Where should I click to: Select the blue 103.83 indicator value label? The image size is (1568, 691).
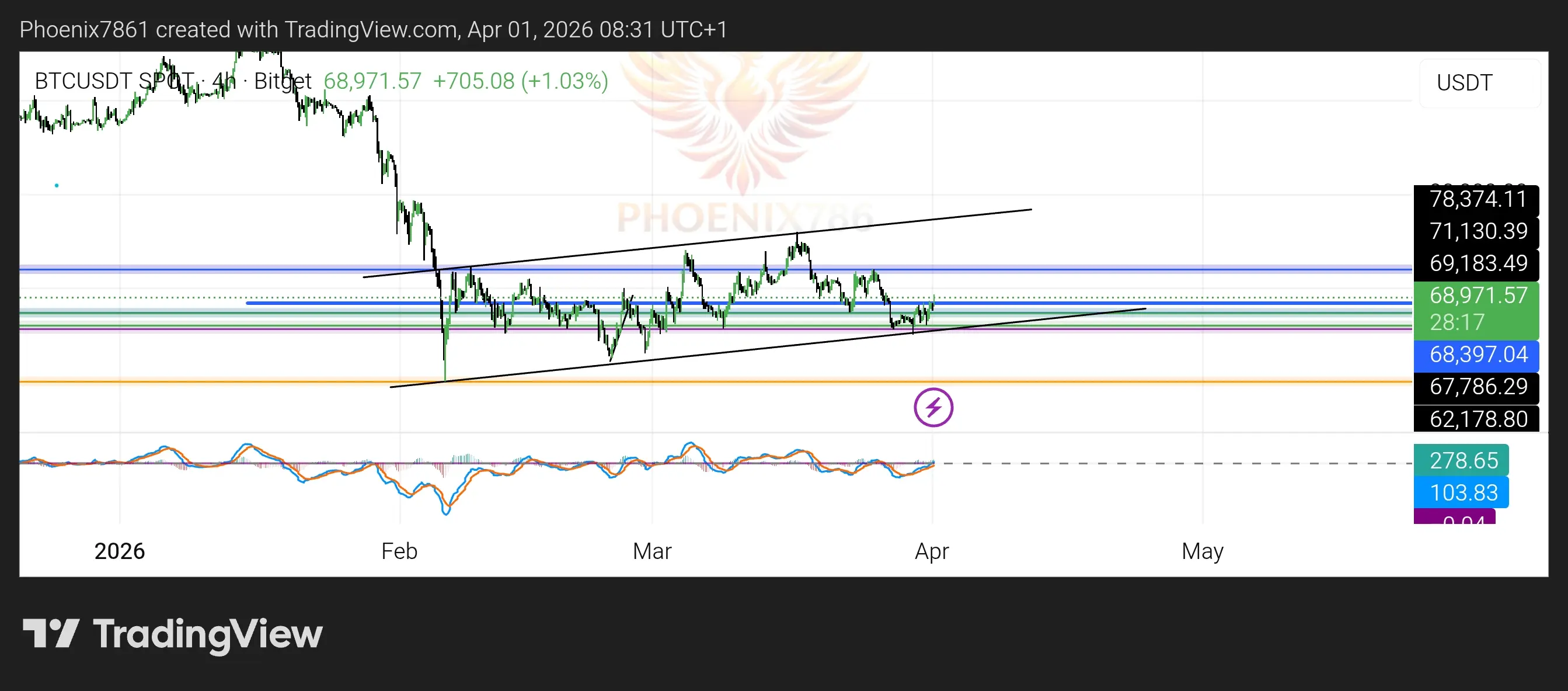pyautogui.click(x=1462, y=492)
